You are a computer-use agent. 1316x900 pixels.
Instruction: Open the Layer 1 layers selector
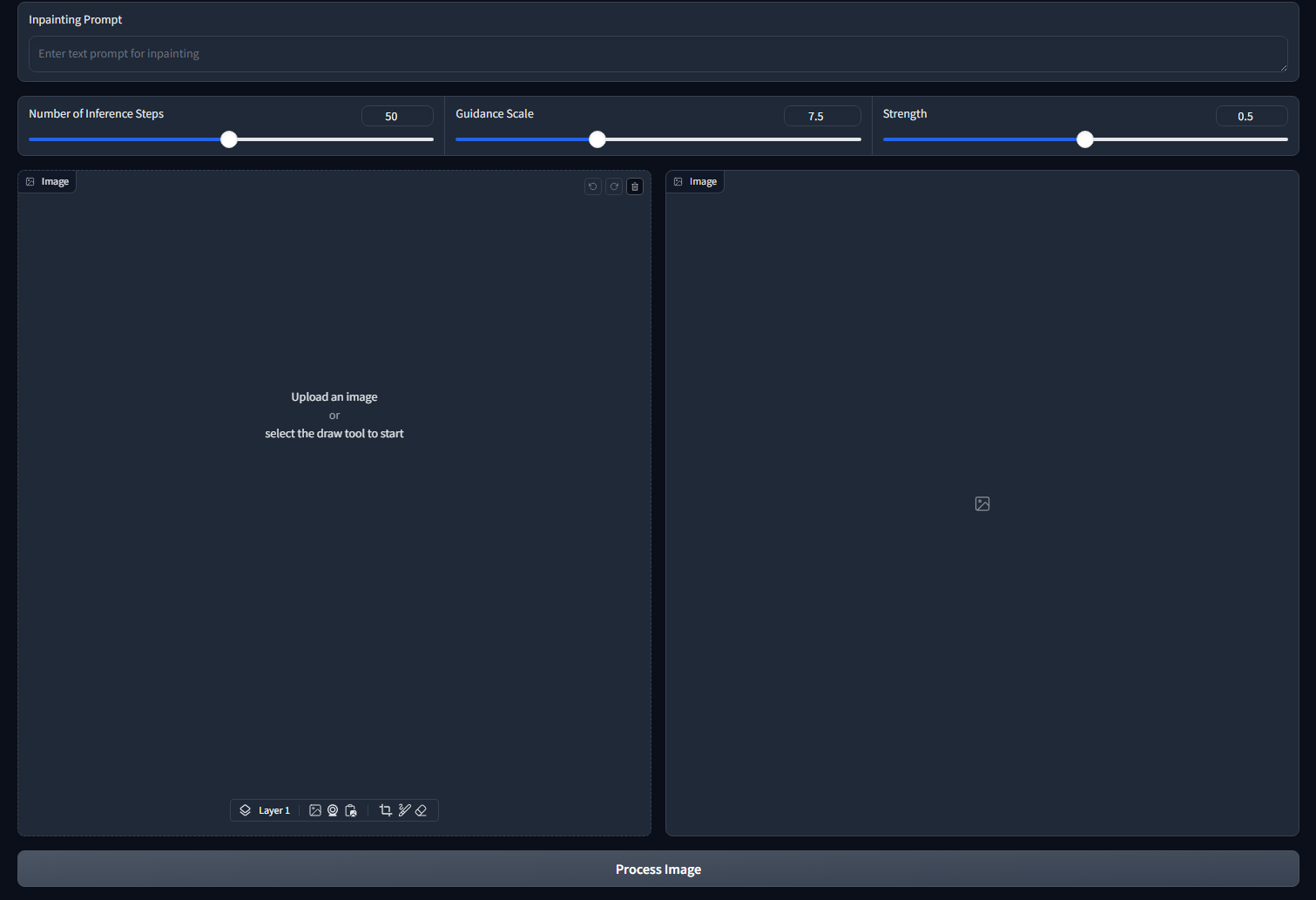point(265,810)
